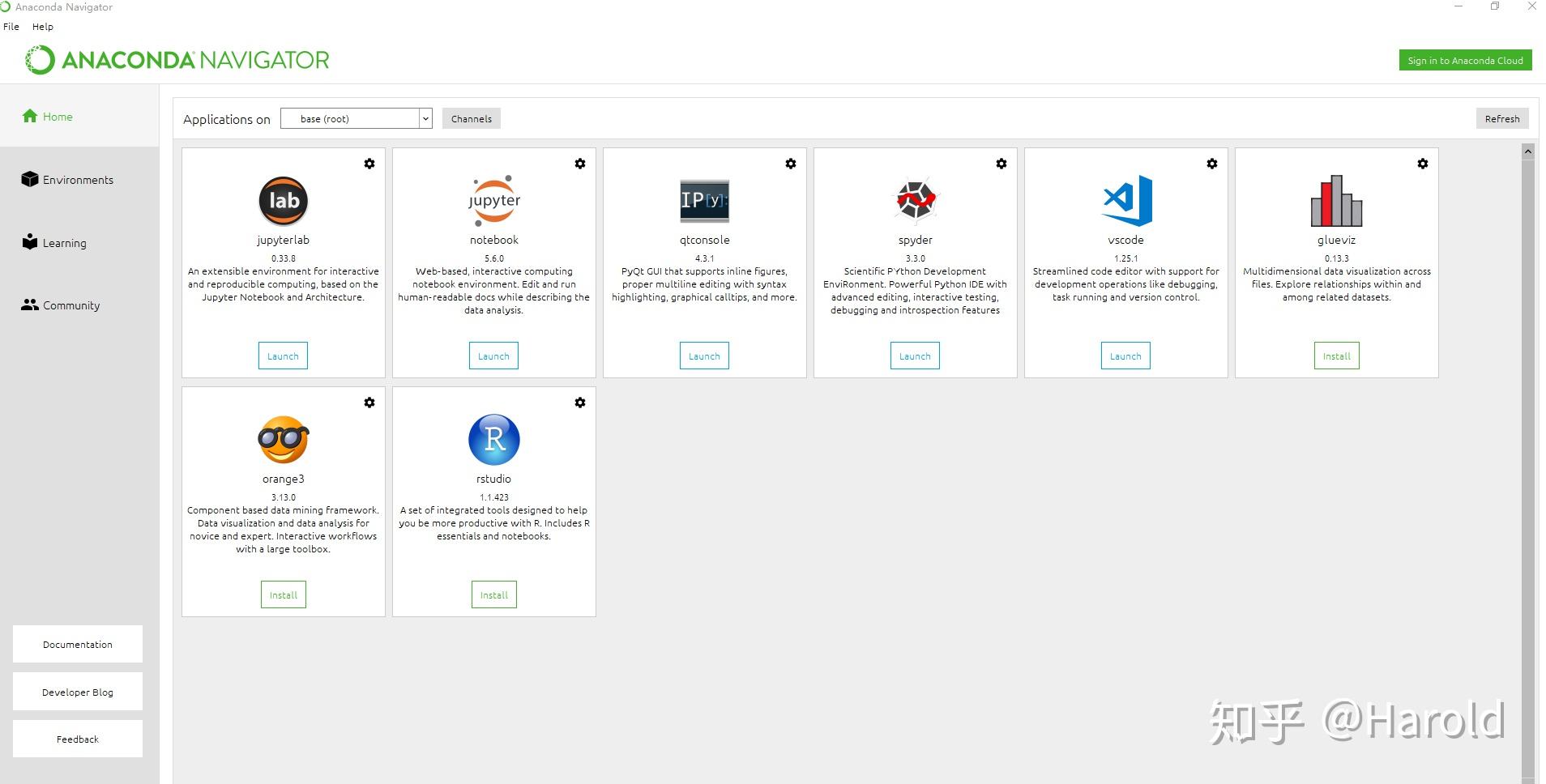Click the Jupyter notebook logo icon
The height and width of the screenshot is (784, 1546).
tap(494, 200)
